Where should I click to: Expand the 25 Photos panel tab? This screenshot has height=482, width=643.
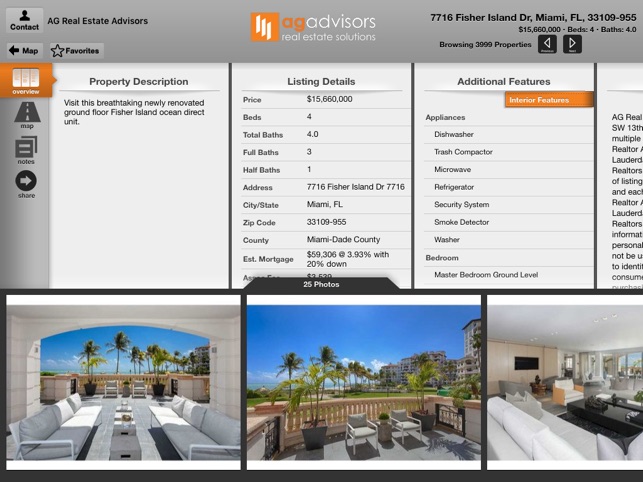321,284
